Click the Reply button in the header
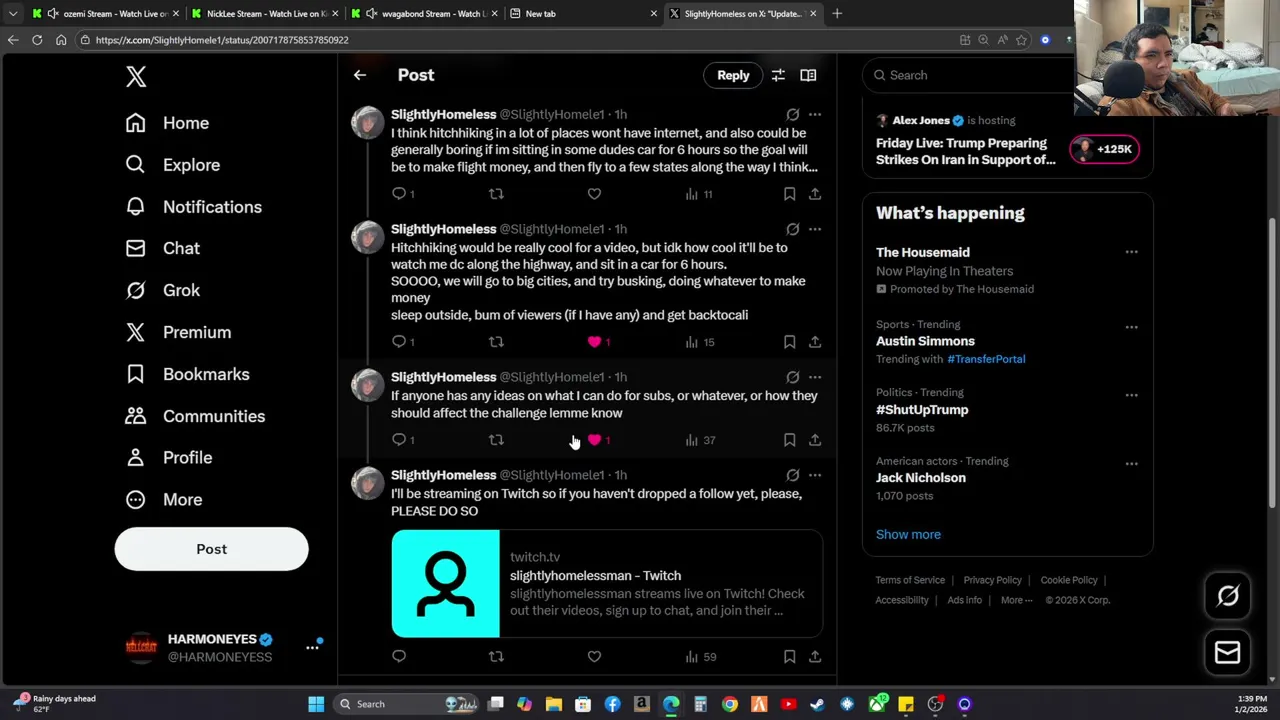The height and width of the screenshot is (720, 1280). coord(733,75)
